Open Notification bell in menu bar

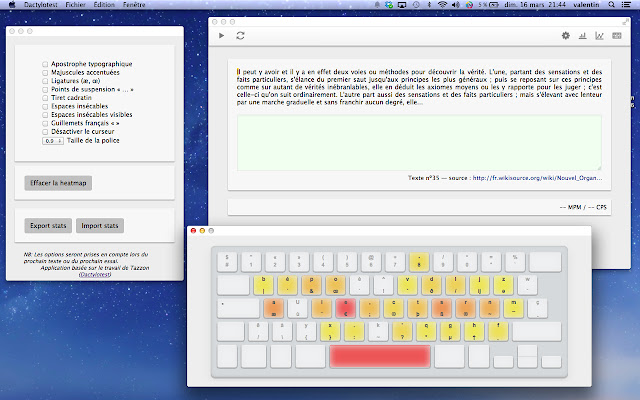click(x=377, y=4)
